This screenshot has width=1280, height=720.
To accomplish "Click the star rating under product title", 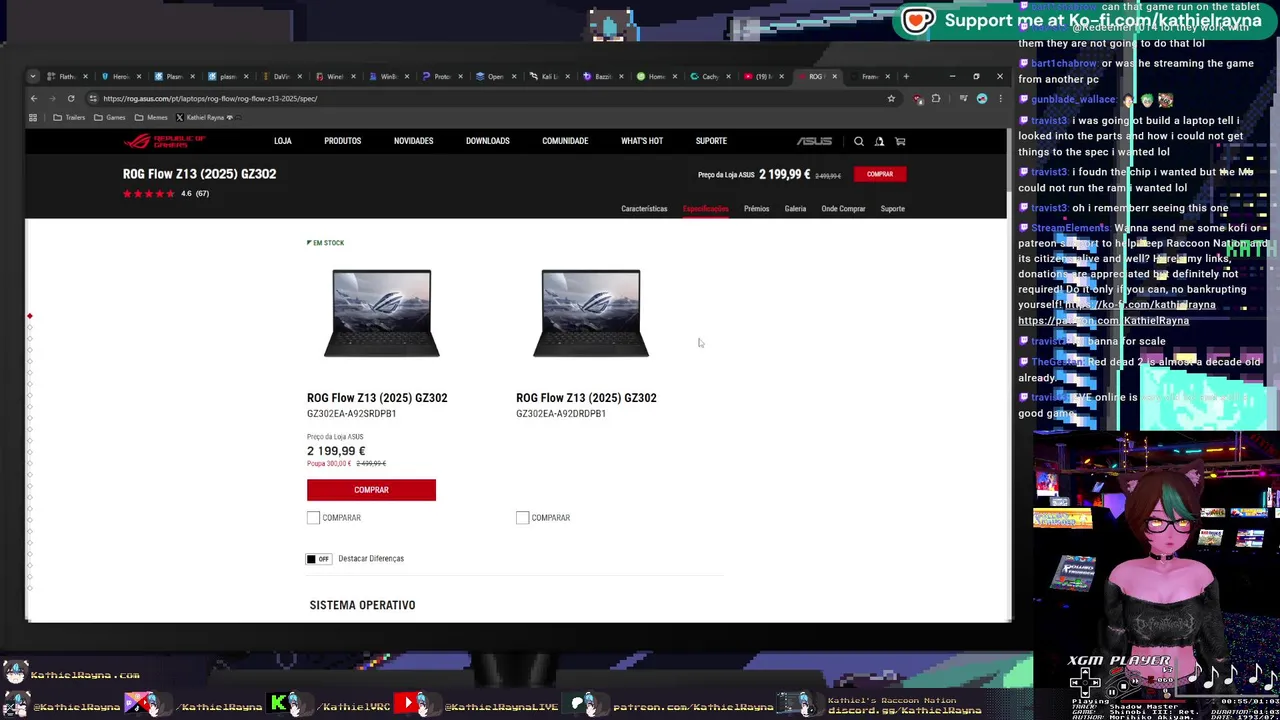I will pos(148,193).
